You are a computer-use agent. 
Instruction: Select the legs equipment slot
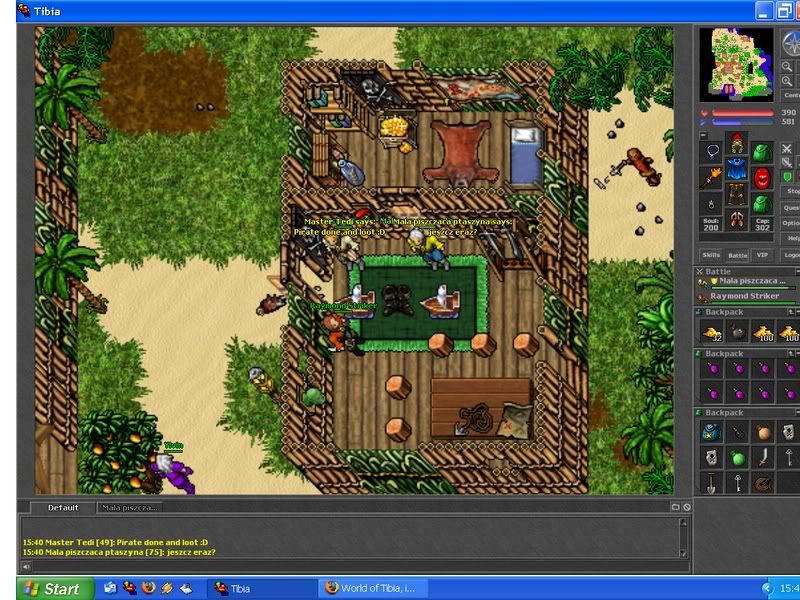point(736,194)
